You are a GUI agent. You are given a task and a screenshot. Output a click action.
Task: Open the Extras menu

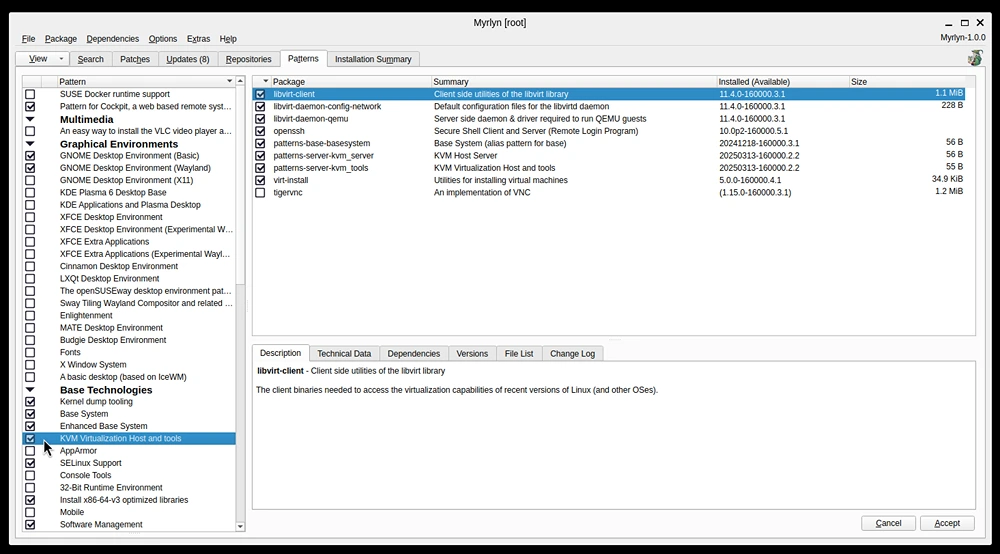(198, 39)
